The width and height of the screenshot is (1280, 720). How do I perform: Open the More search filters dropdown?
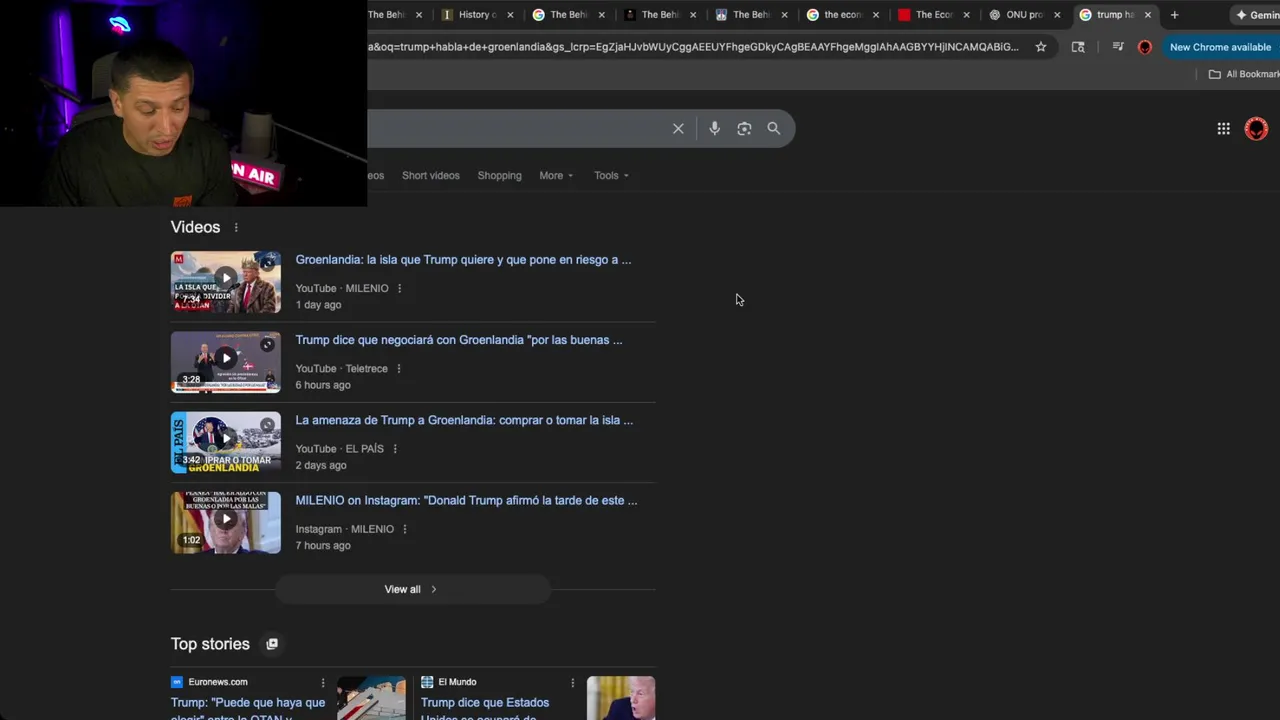[556, 176]
